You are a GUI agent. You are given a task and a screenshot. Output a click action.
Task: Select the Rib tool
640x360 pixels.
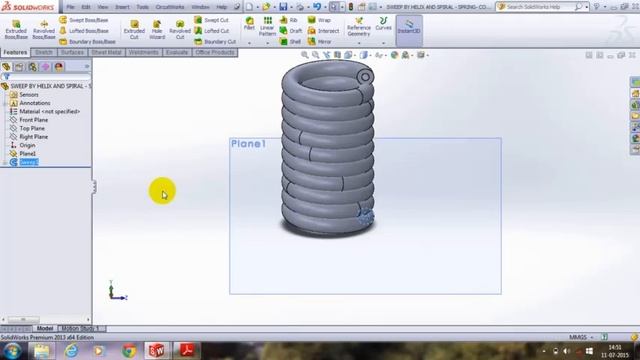289,20
